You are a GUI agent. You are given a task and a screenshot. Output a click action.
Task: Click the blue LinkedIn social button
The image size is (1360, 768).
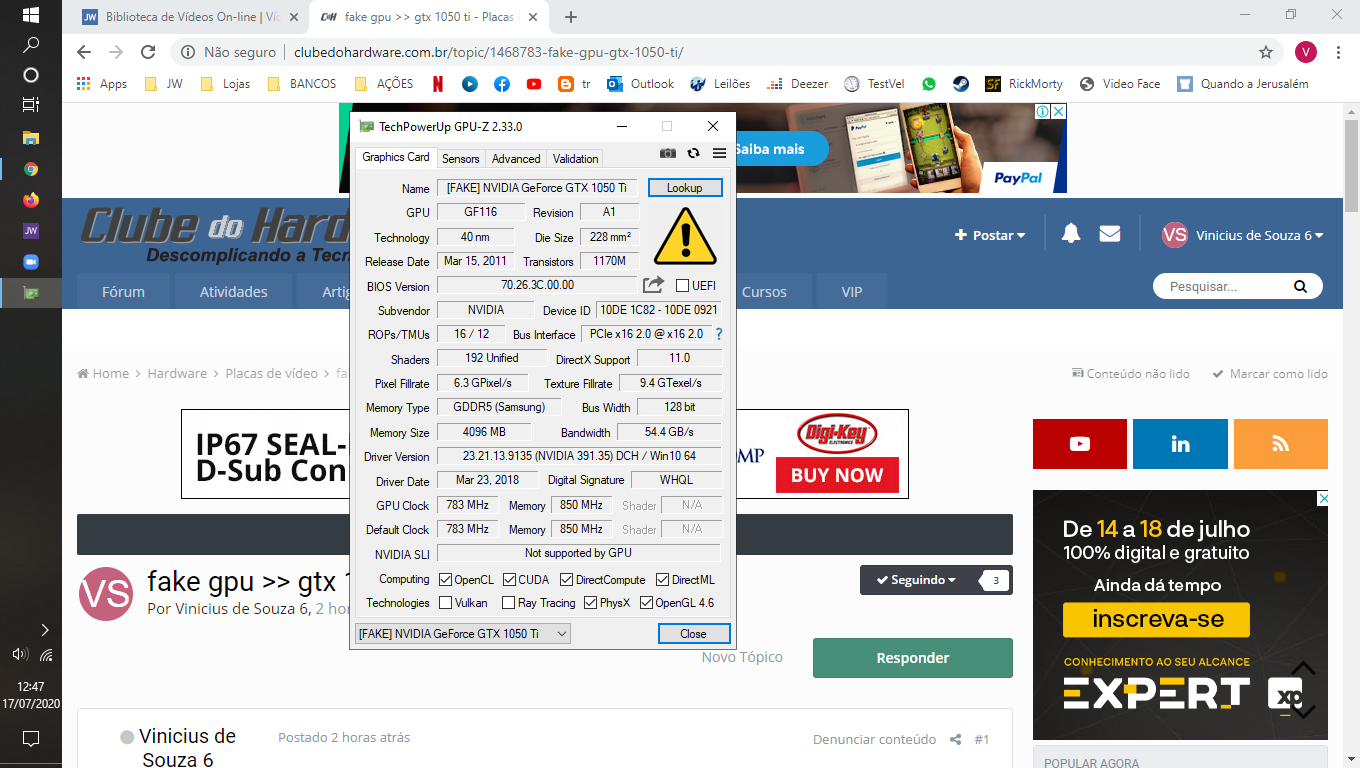click(x=1180, y=444)
